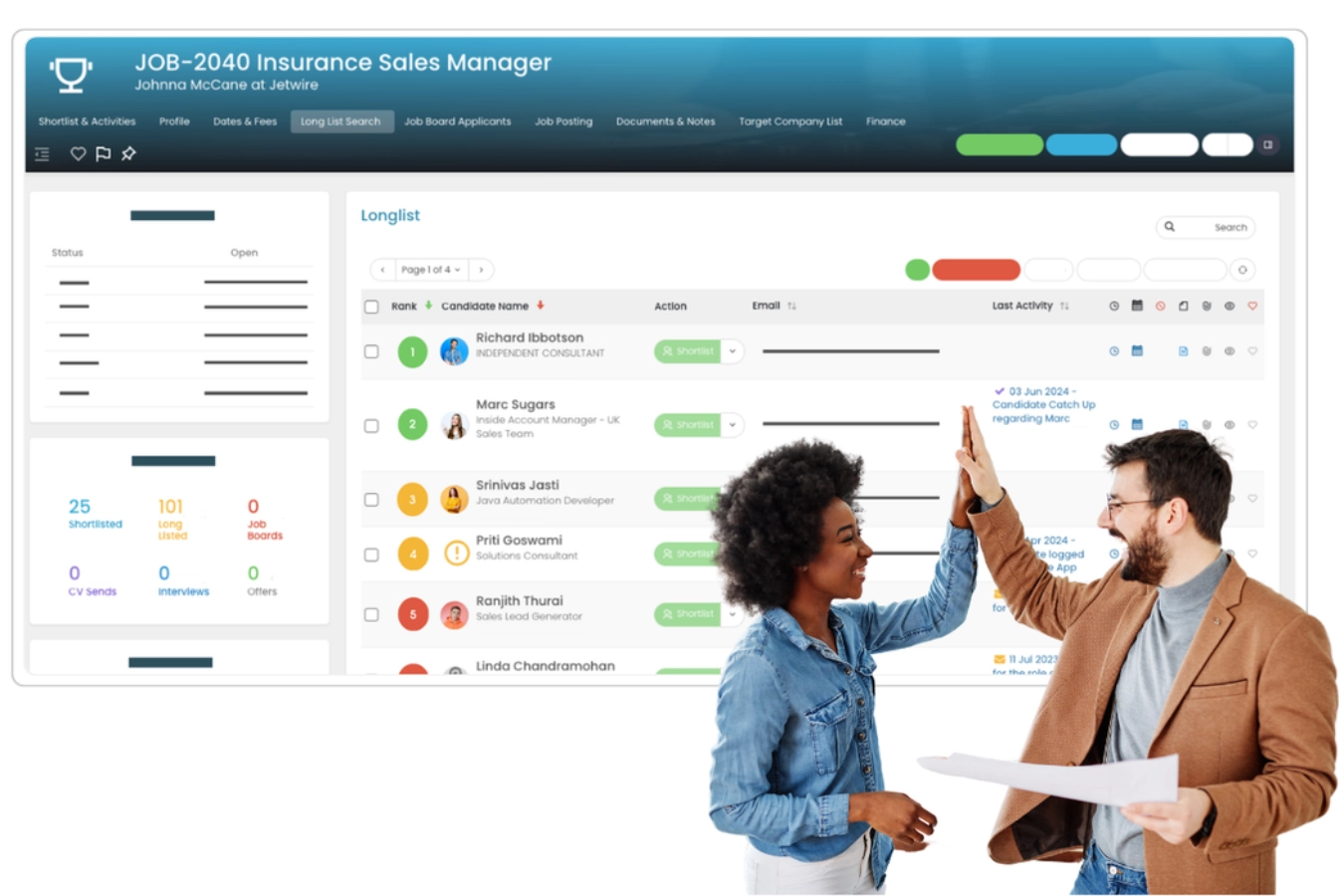
Task: Click the Shortlist button for Richard Ibbotson
Action: point(687,351)
